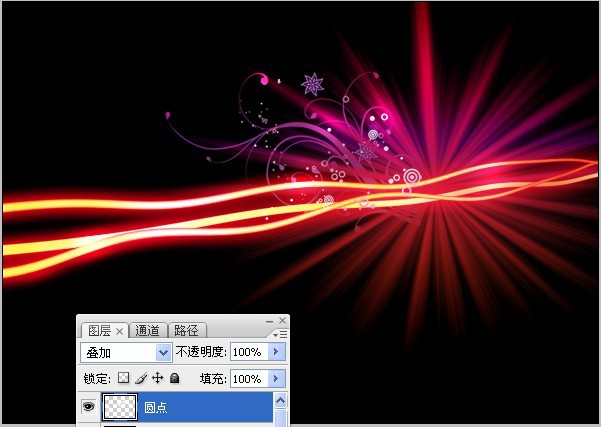Open the 不透明度 slider arrow
The width and height of the screenshot is (601, 427).
point(276,352)
